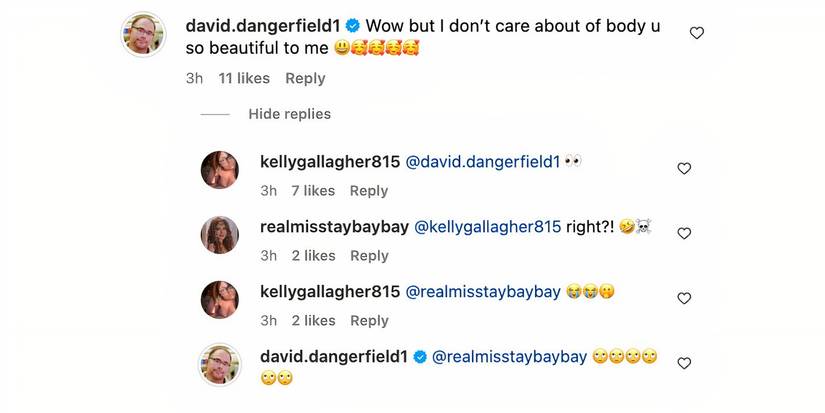The height and width of the screenshot is (413, 825).
Task: Reply to realmisstaybaybay's "right?!" comment
Action: pos(368,256)
